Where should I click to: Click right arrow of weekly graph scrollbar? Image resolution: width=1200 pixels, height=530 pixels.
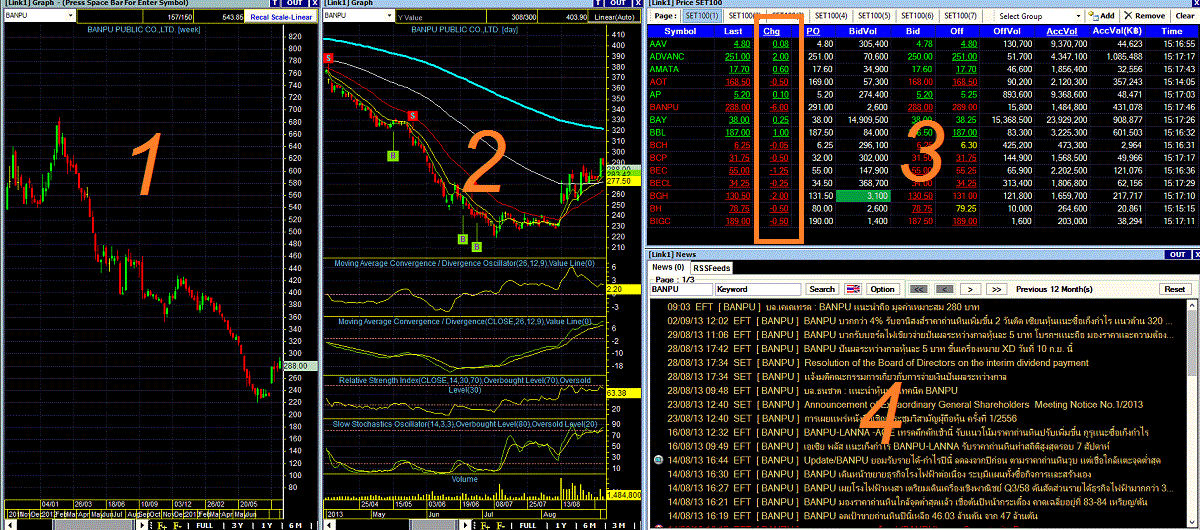click(x=141, y=525)
